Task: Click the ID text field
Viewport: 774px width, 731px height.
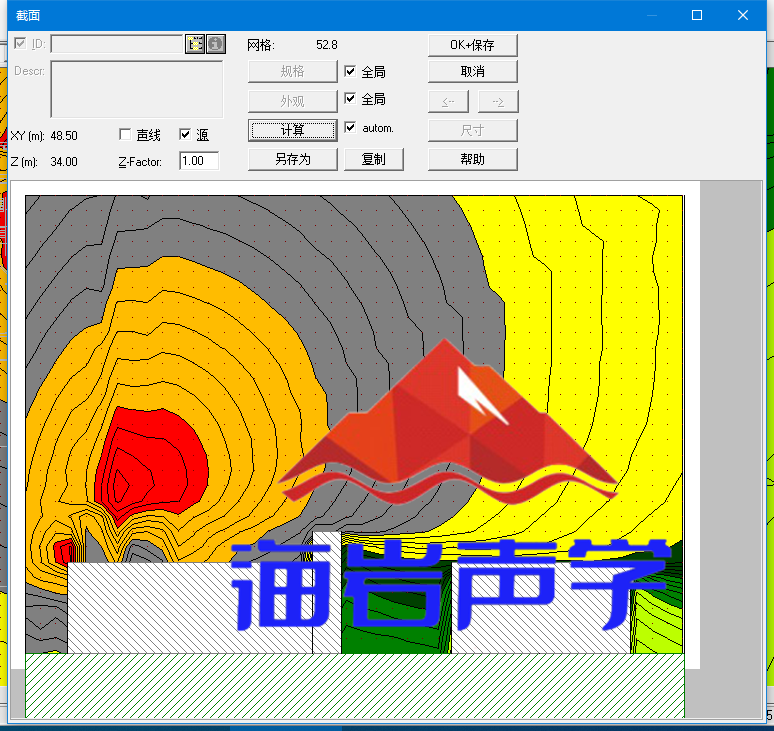Action: (117, 44)
